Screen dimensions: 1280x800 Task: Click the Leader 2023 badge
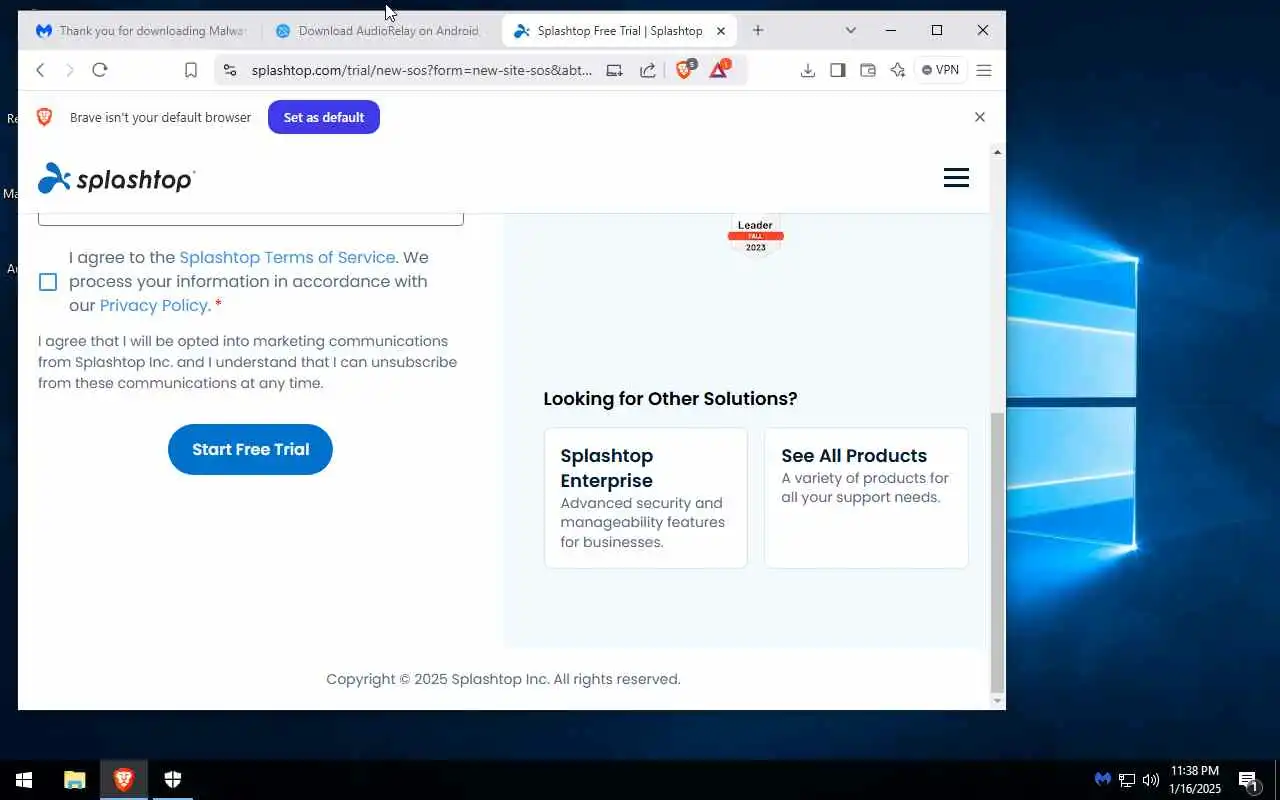[x=756, y=236]
